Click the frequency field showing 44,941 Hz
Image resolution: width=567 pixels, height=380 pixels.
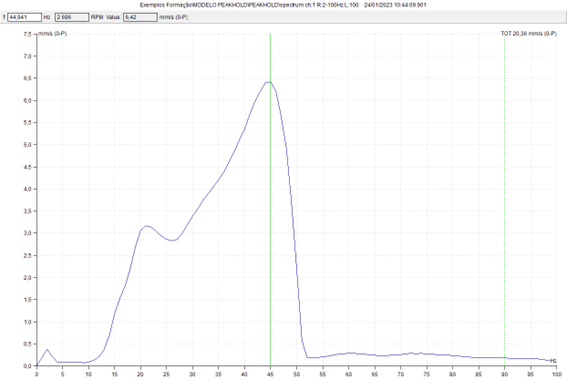pyautogui.click(x=24, y=17)
